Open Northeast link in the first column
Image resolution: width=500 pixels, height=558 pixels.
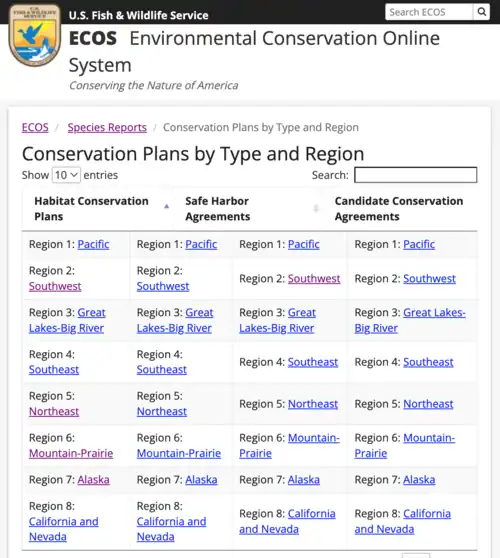click(54, 411)
